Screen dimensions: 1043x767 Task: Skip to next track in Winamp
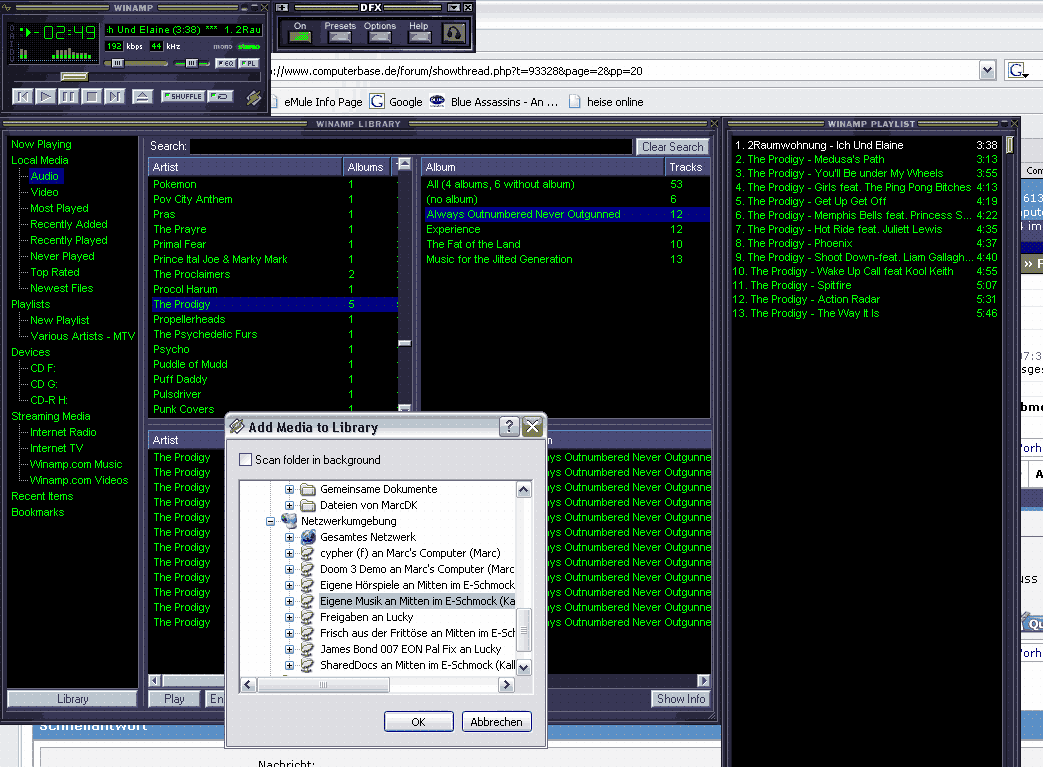pyautogui.click(x=115, y=96)
